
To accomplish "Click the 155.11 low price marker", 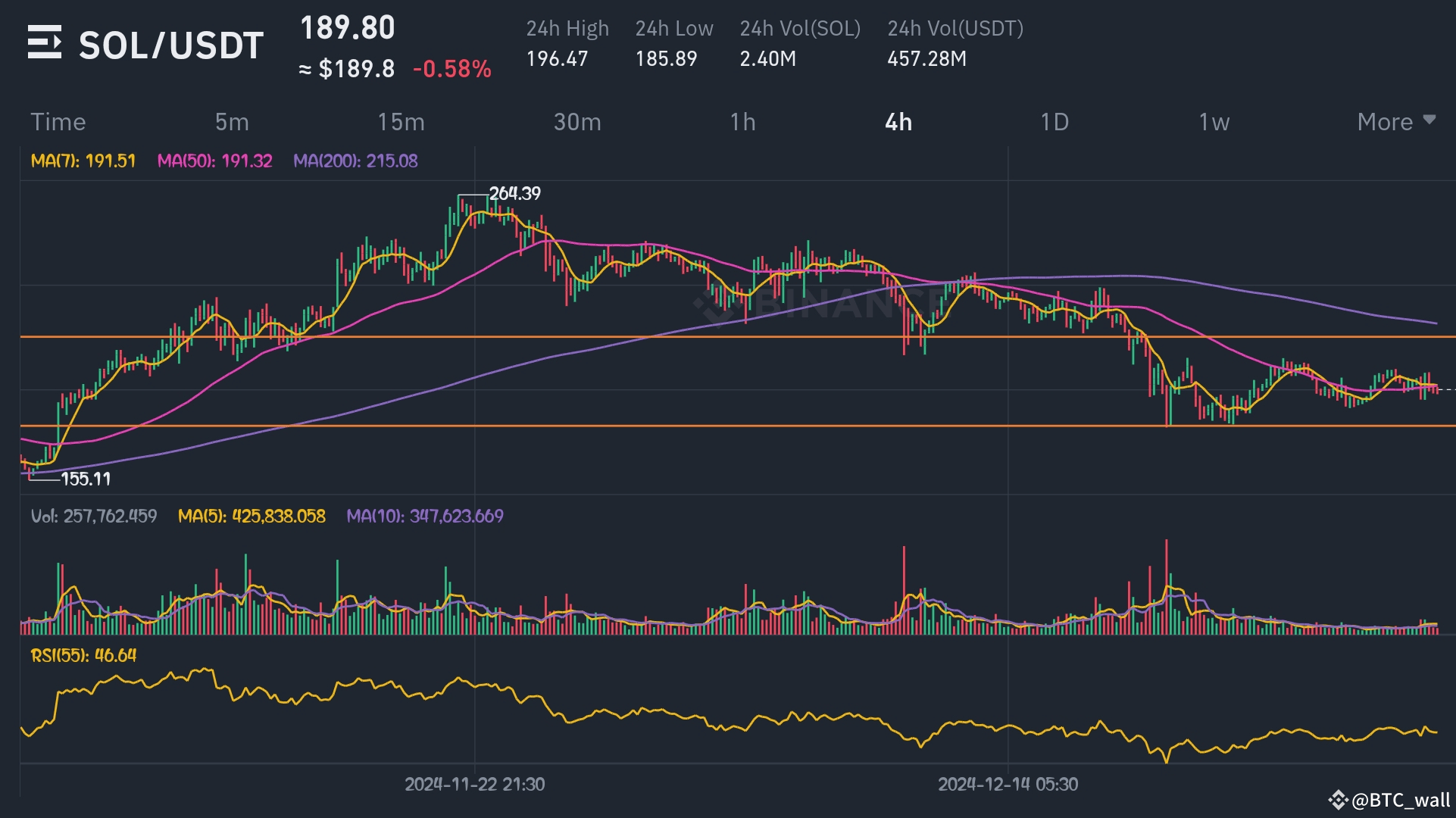I will tap(86, 479).
